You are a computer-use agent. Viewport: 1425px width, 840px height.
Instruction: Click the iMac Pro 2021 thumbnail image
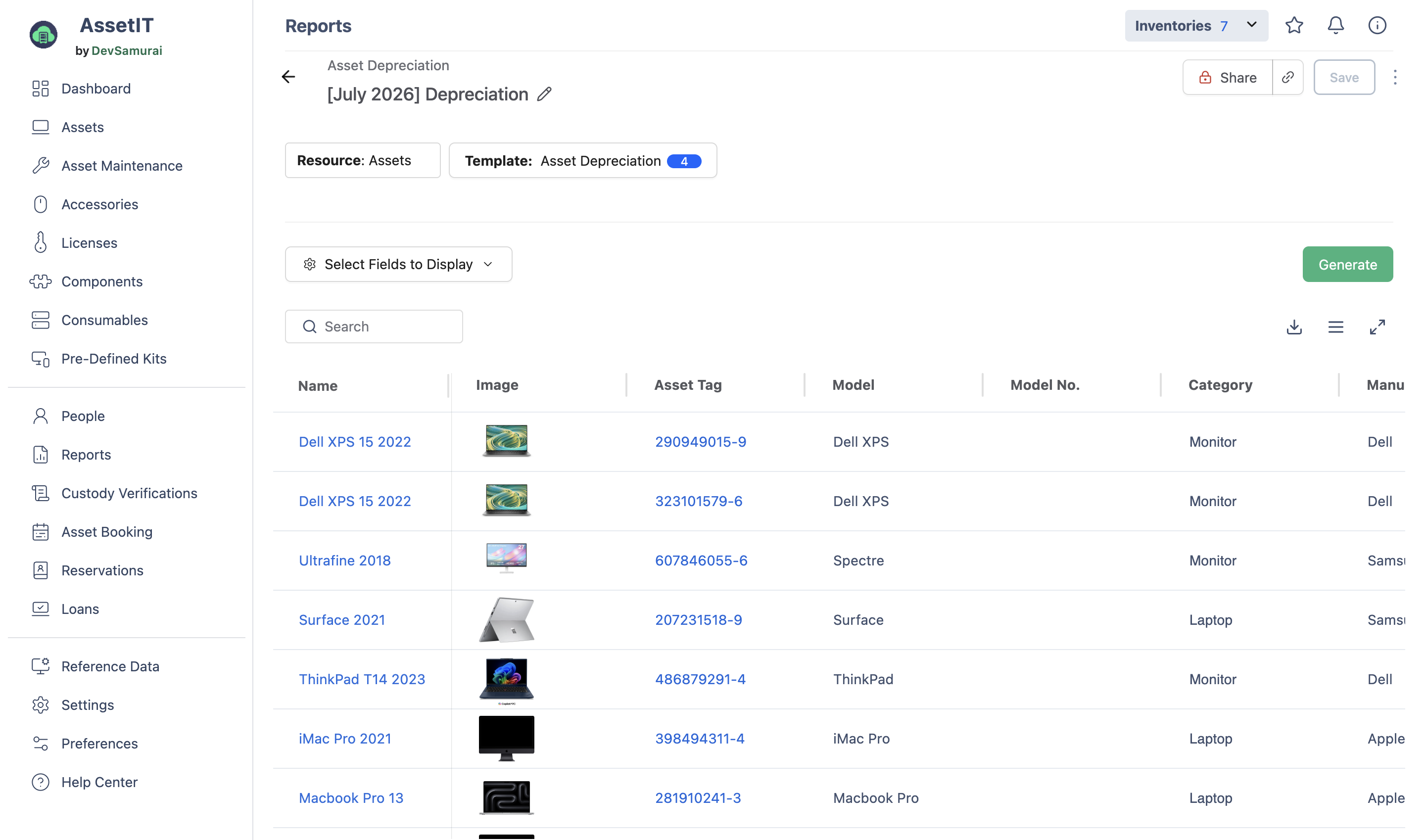(506, 738)
